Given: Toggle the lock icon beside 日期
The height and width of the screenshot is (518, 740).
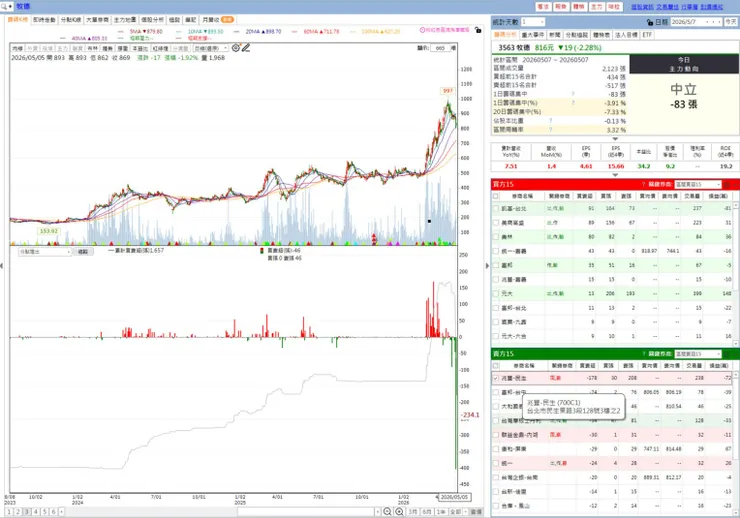Looking at the screenshot, I should tap(650, 22).
